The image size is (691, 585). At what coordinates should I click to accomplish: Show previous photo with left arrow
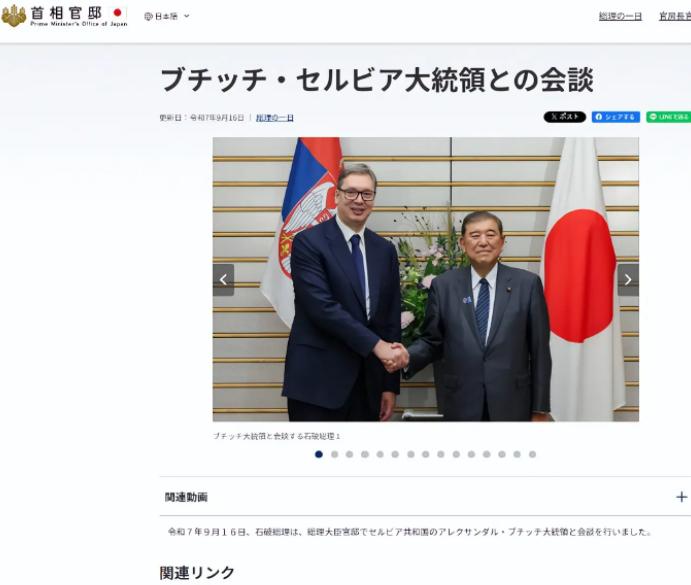click(223, 280)
